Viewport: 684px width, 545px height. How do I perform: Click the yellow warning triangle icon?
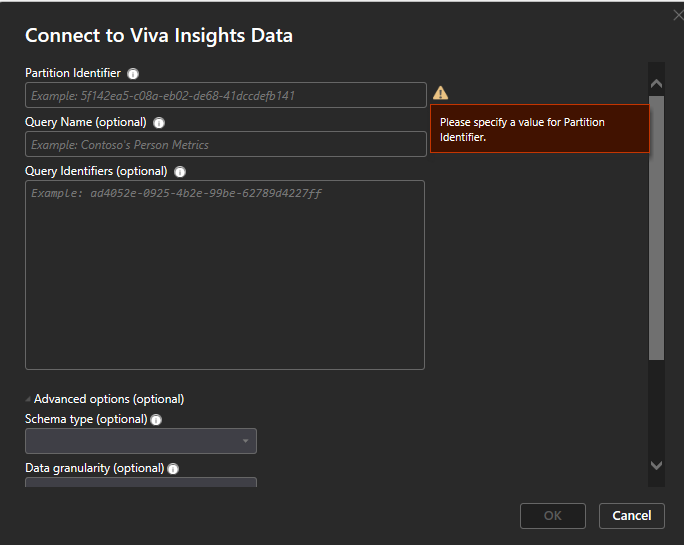click(441, 93)
